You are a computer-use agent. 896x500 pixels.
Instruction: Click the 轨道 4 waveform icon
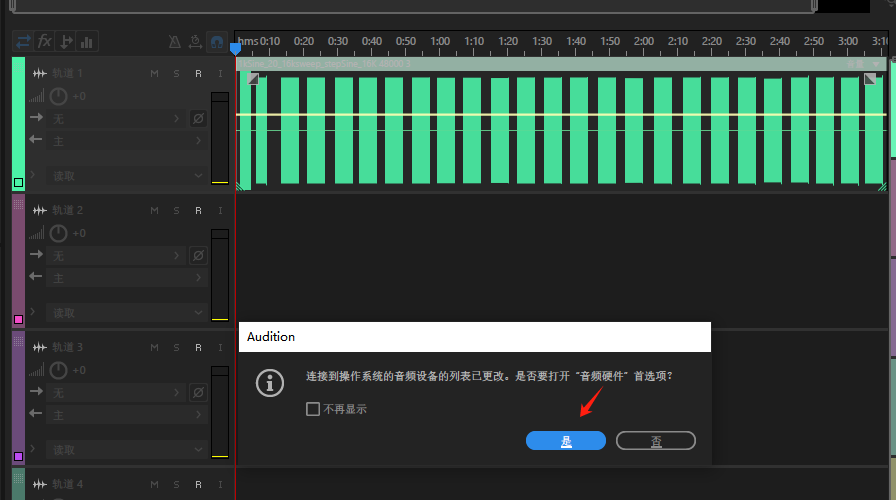tap(39, 485)
